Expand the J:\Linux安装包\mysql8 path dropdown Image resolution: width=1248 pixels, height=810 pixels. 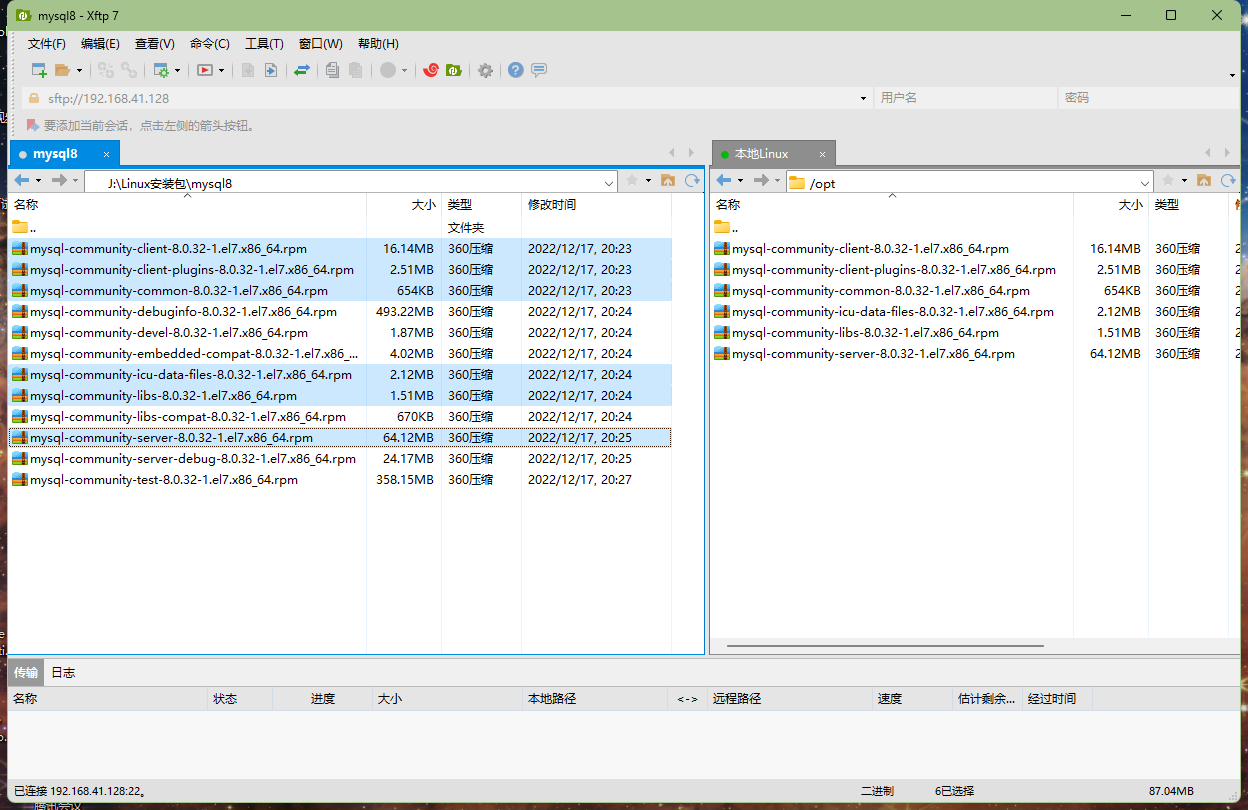coord(609,183)
